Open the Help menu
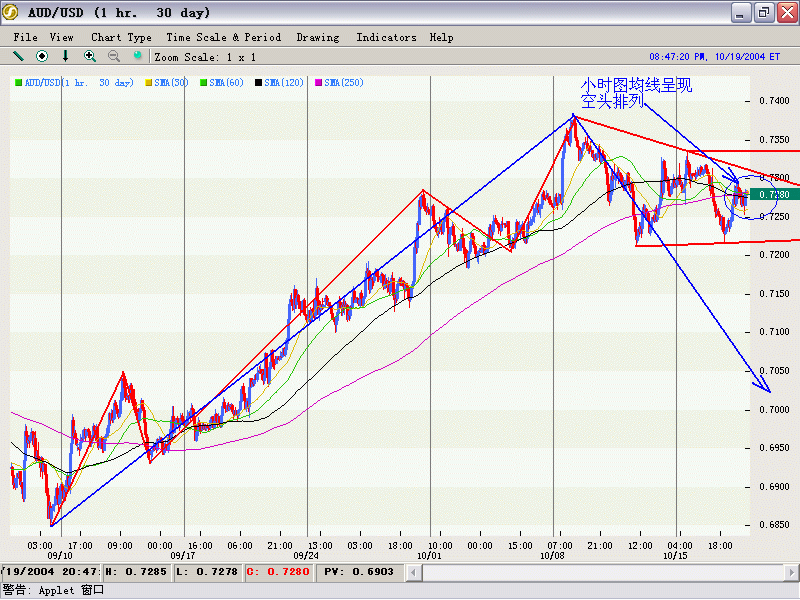Image resolution: width=800 pixels, height=600 pixels. click(x=441, y=37)
